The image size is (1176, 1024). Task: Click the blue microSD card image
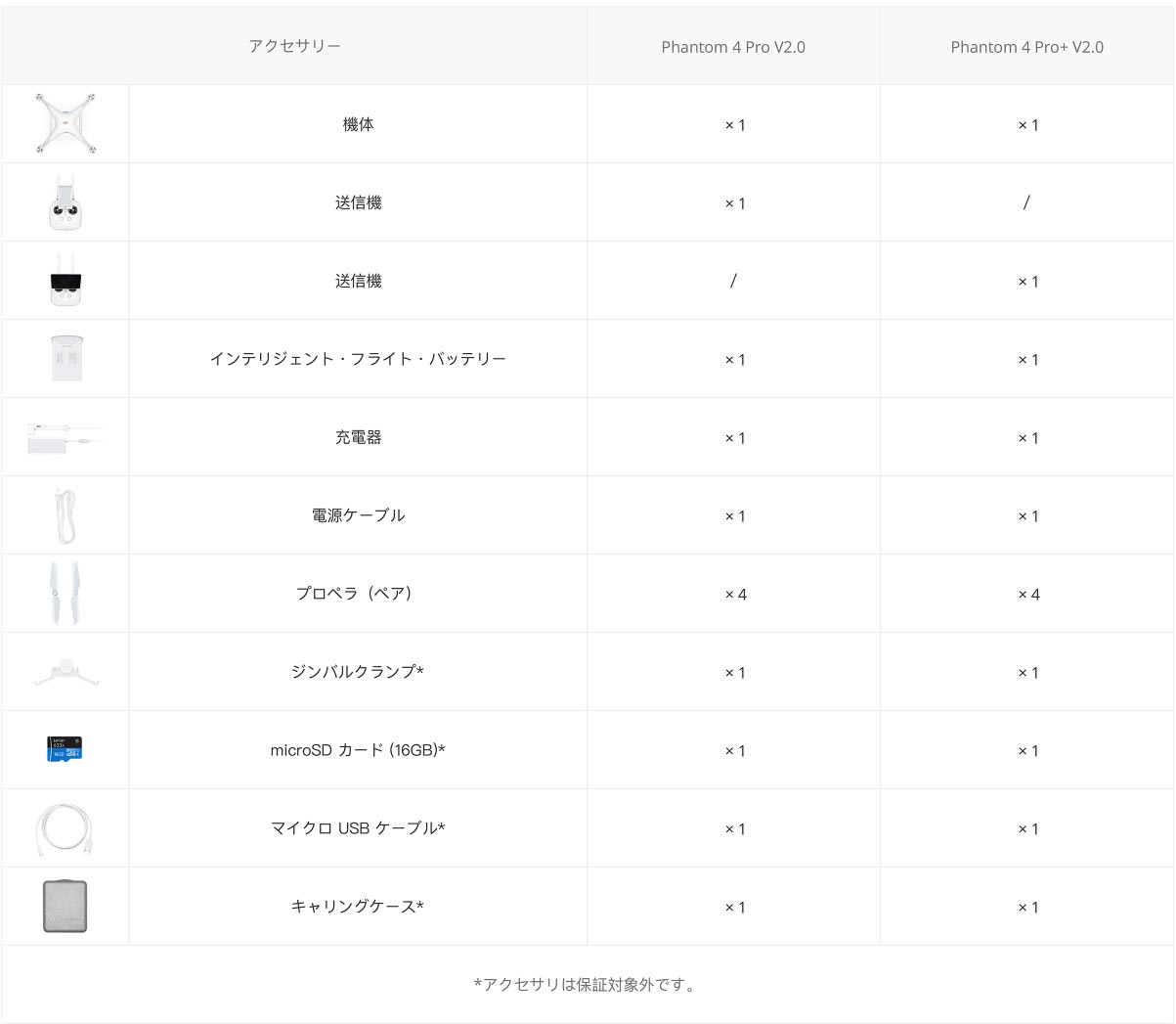(x=65, y=749)
